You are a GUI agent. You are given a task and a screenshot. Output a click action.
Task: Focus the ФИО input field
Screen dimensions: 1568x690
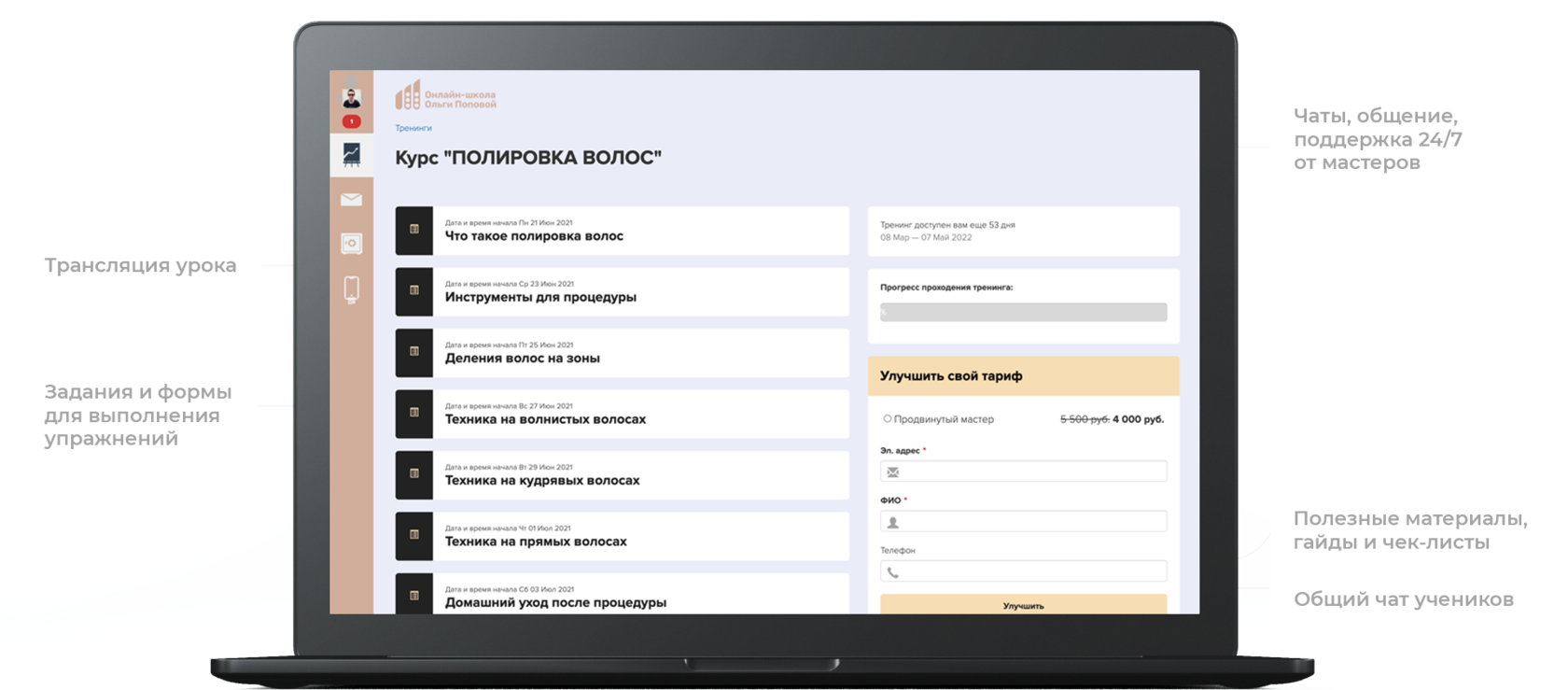pyautogui.click(x=1023, y=522)
